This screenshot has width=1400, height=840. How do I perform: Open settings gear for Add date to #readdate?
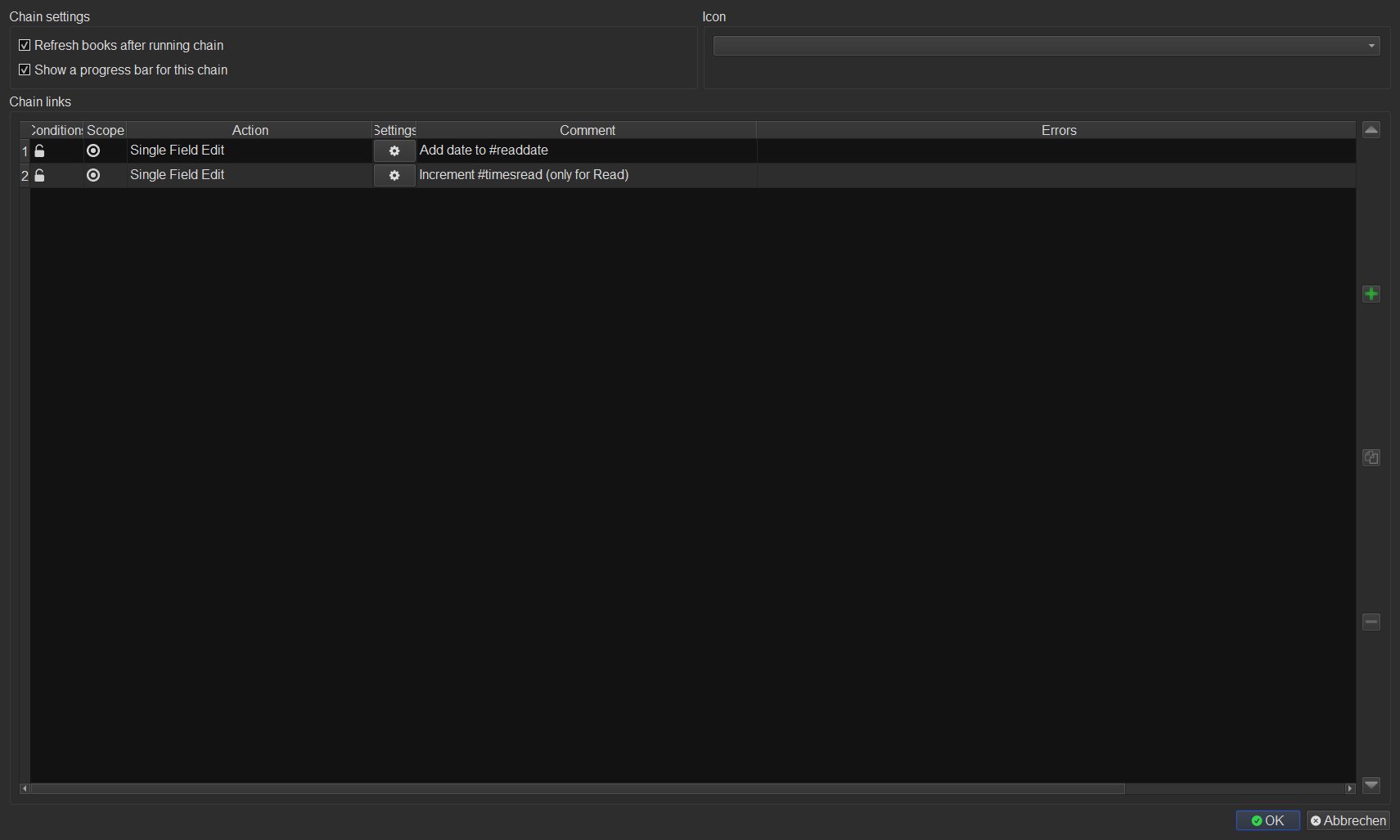coord(394,150)
